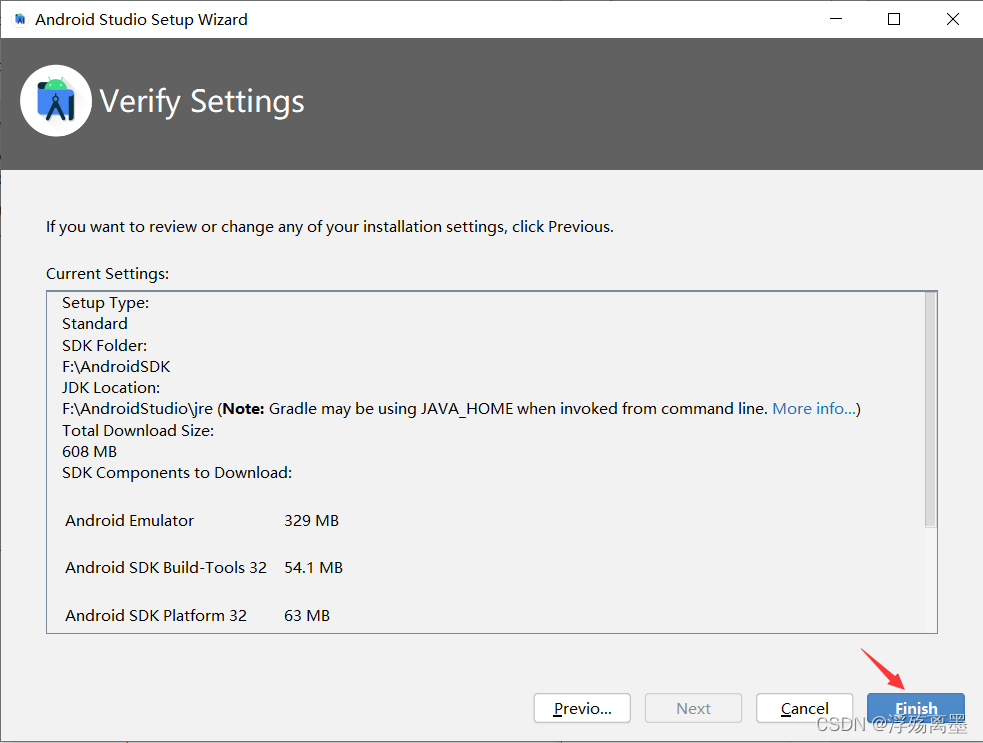The image size is (983, 743).
Task: Click the '329 MB' emulator size
Action: [312, 520]
